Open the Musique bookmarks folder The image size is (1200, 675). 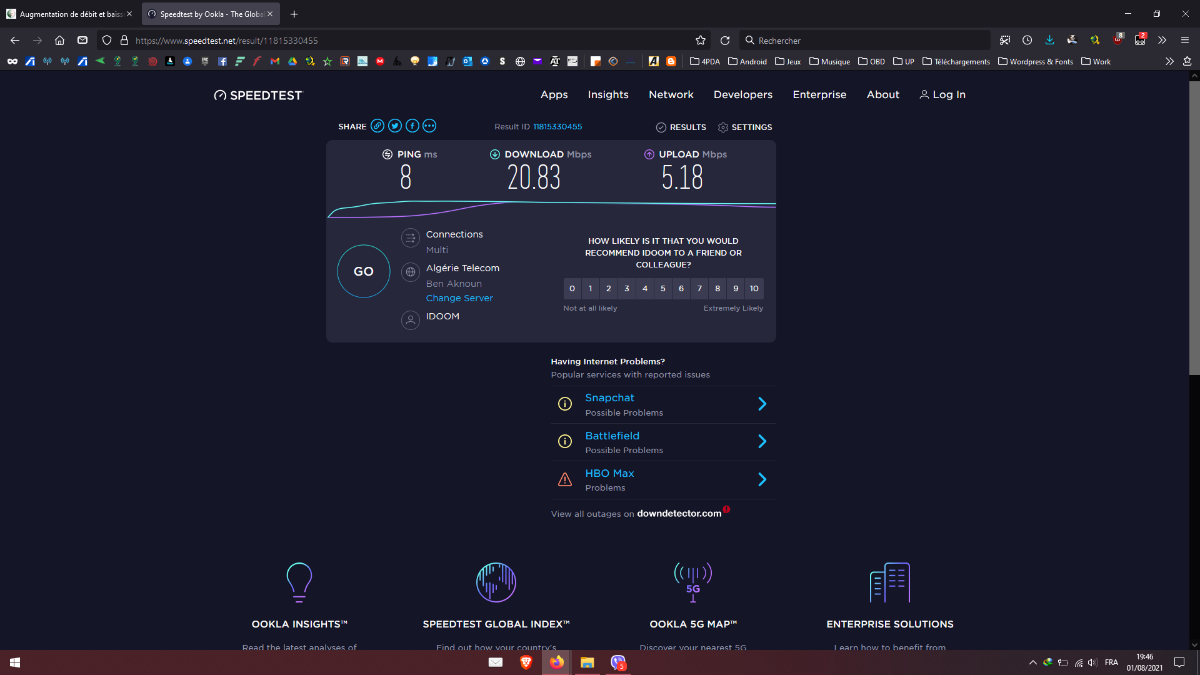(x=829, y=61)
